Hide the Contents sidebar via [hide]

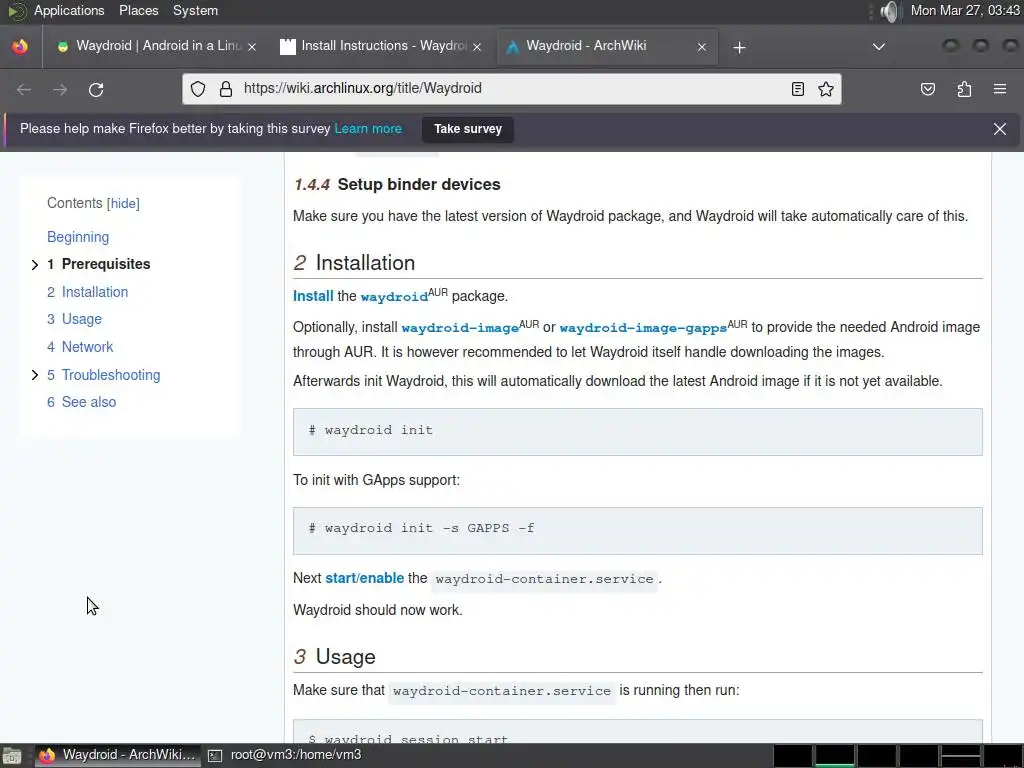123,203
